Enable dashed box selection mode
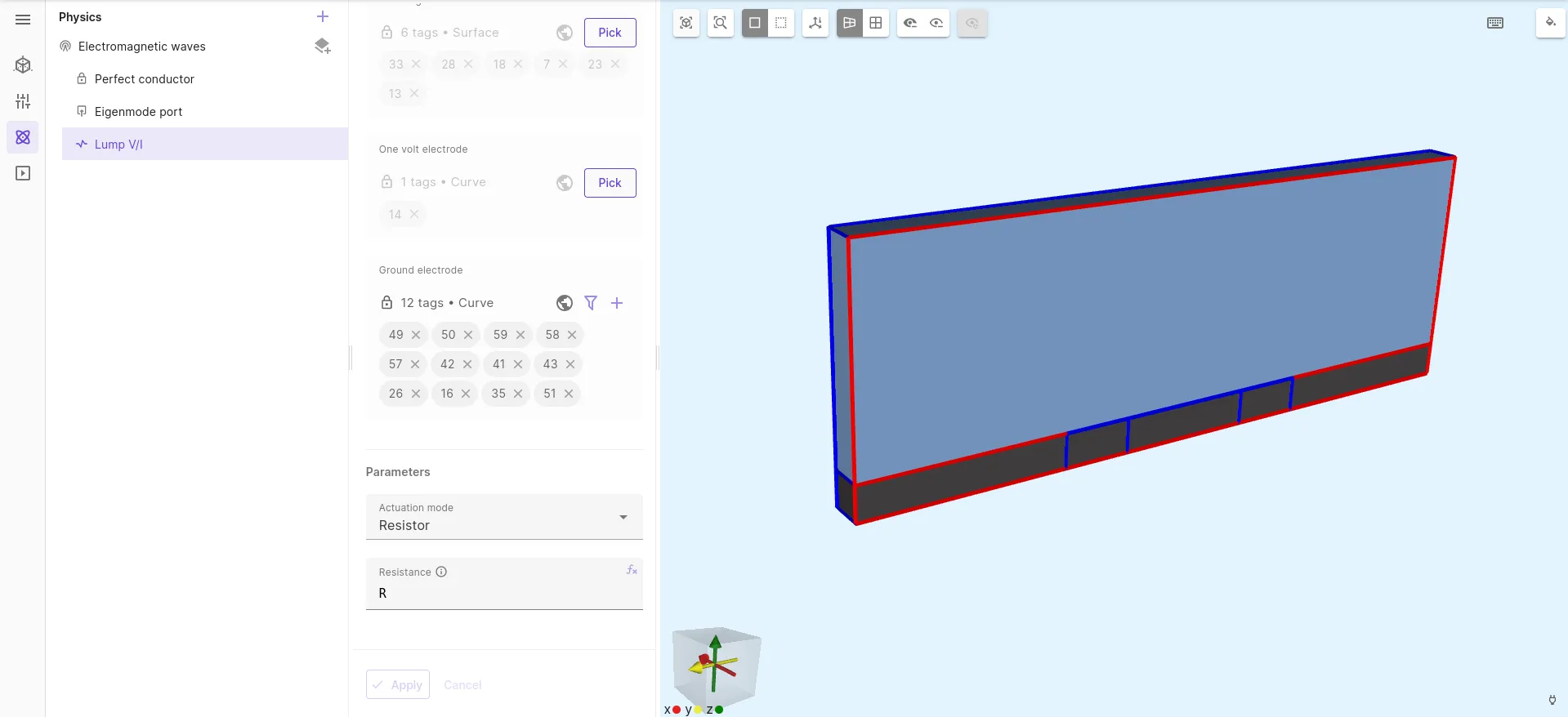Viewport: 1568px width, 717px height. [781, 23]
